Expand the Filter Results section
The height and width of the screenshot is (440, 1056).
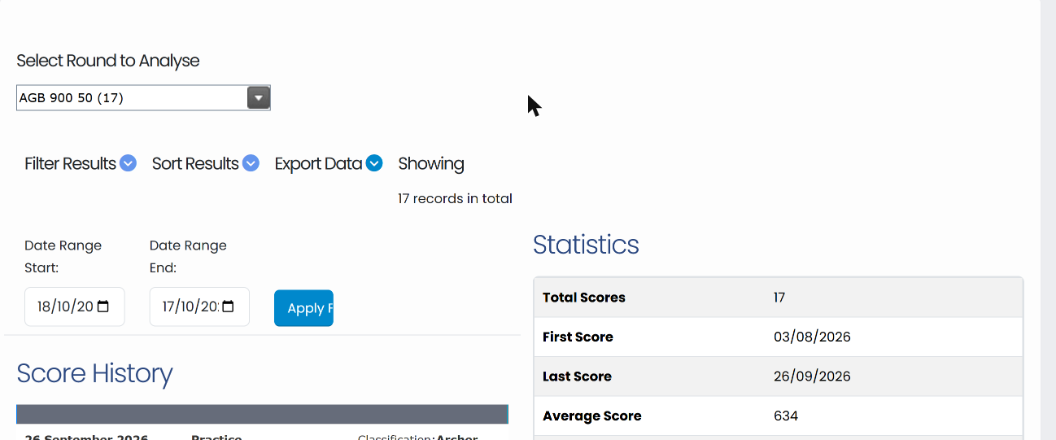129,164
